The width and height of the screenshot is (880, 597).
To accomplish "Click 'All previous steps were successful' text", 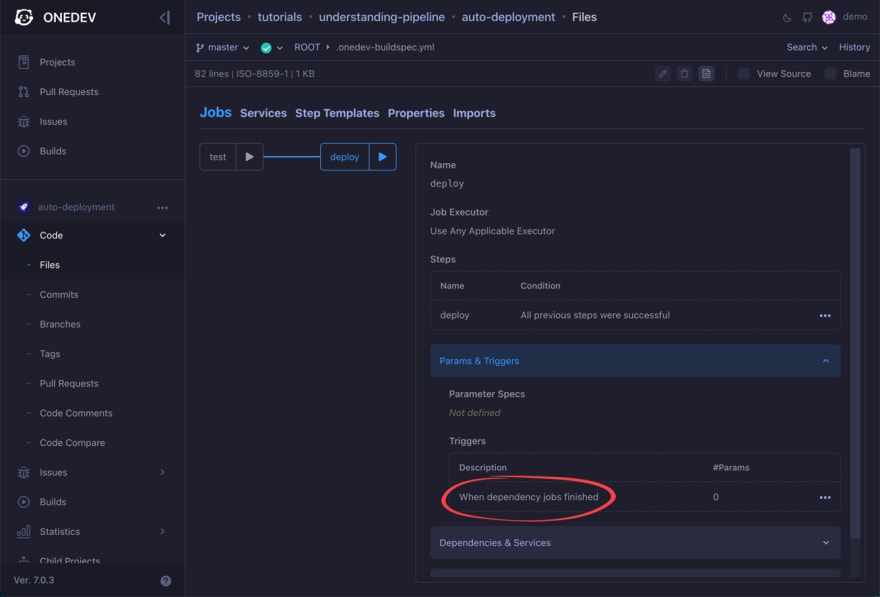I will 595,315.
